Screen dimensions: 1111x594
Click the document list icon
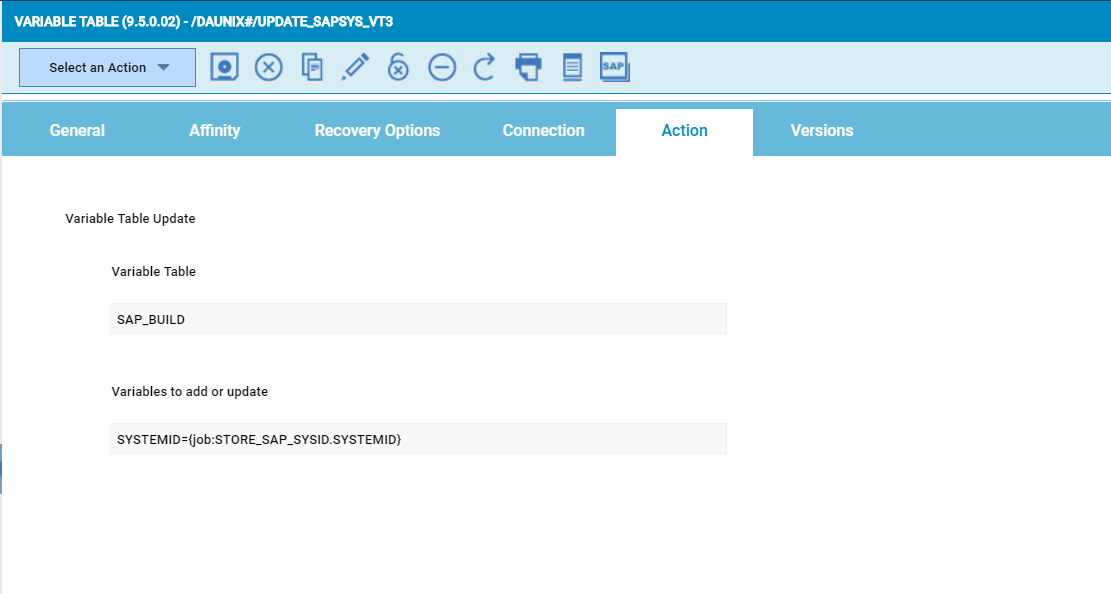pos(572,67)
